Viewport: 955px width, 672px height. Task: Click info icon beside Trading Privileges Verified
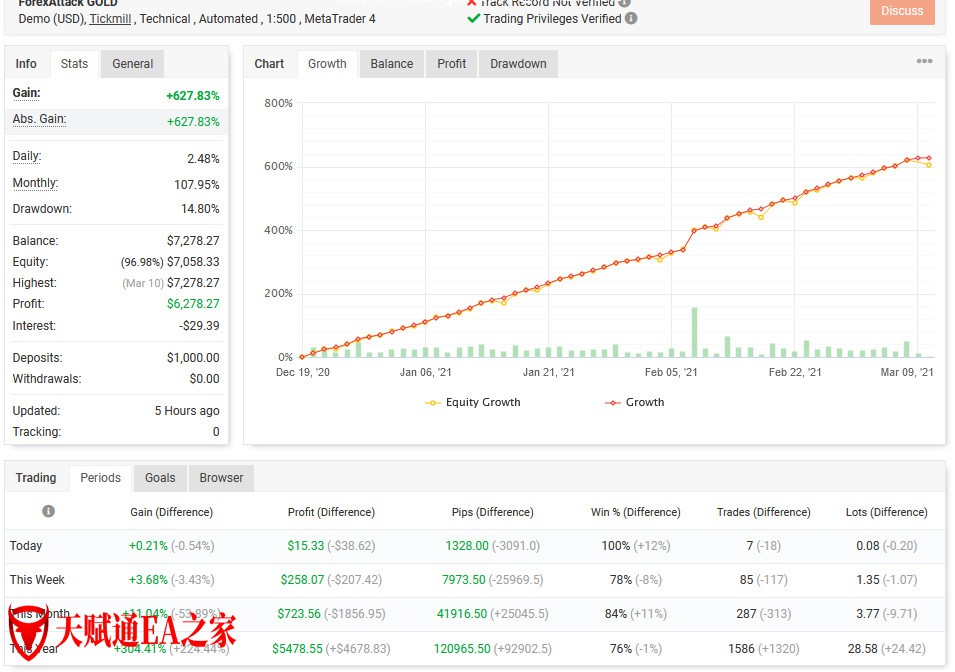[631, 18]
